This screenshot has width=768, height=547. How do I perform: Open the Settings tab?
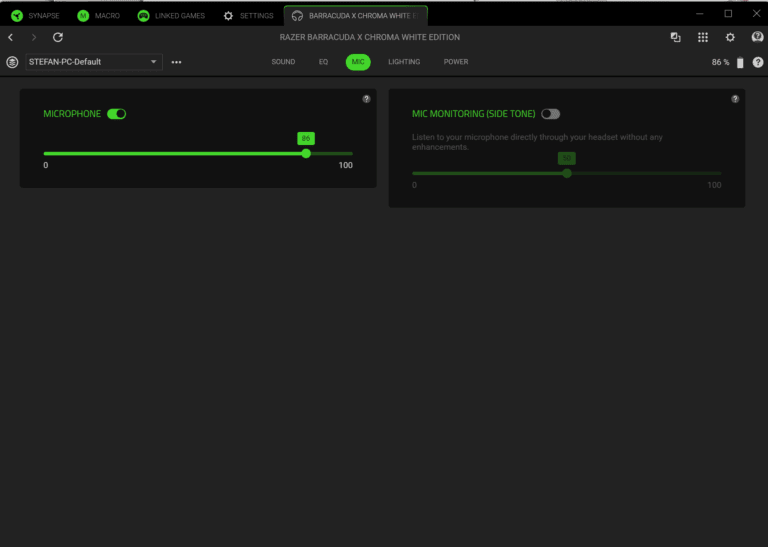(x=248, y=16)
